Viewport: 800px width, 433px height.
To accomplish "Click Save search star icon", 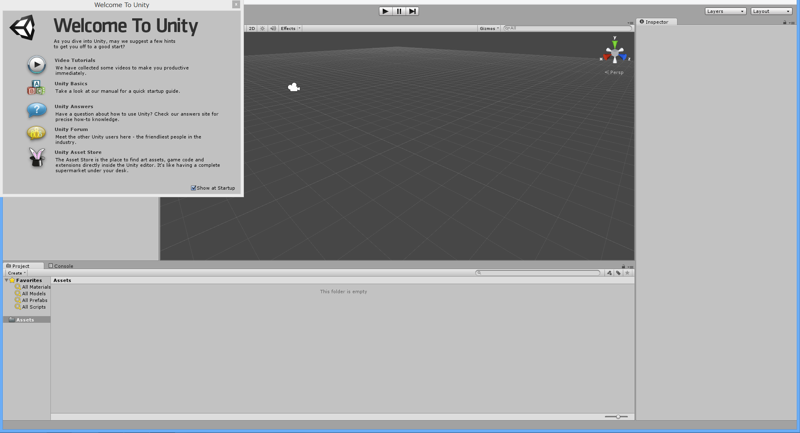I will [x=628, y=273].
